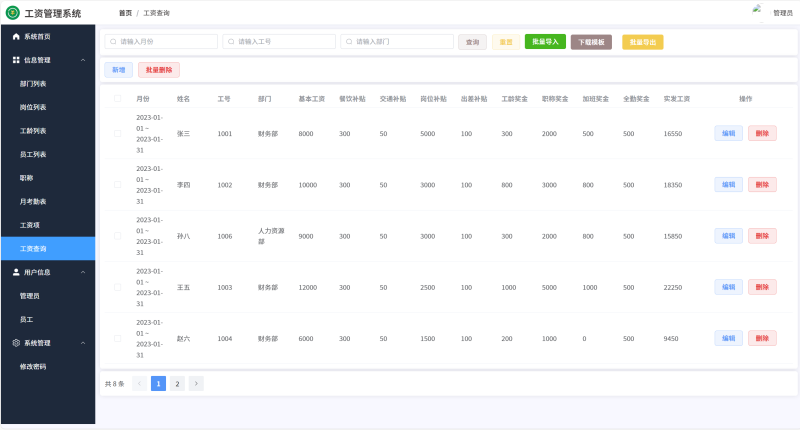Viewport: 800px width, 430px height.
Task: Click the 下载模板 button
Action: [591, 42]
